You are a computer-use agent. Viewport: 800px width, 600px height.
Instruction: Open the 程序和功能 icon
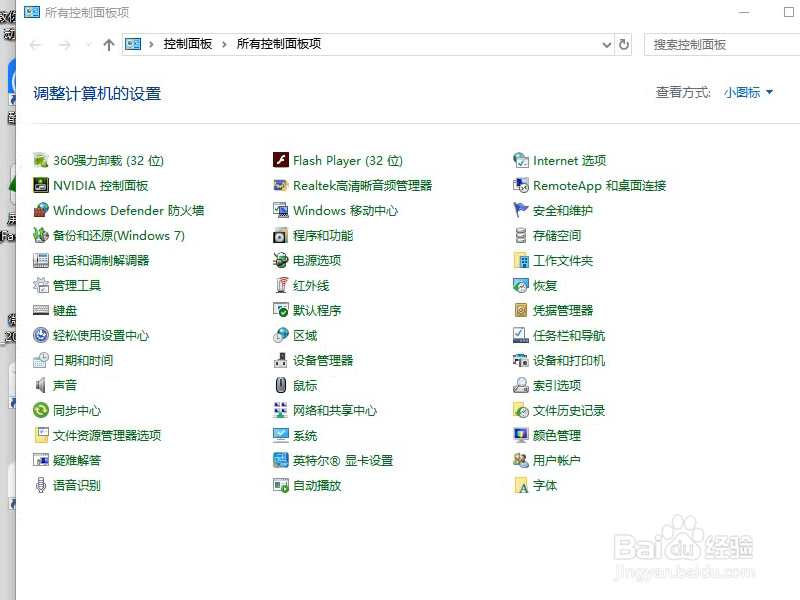click(281, 235)
